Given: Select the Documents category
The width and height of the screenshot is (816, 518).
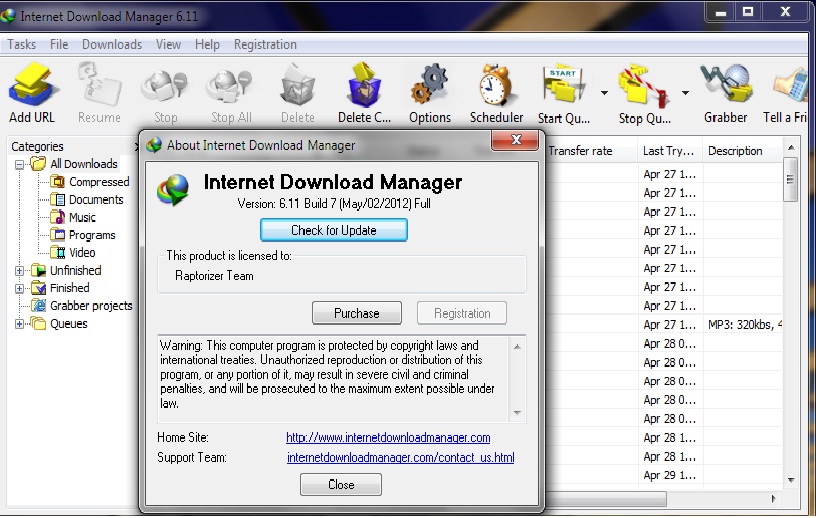Looking at the screenshot, I should coord(96,199).
